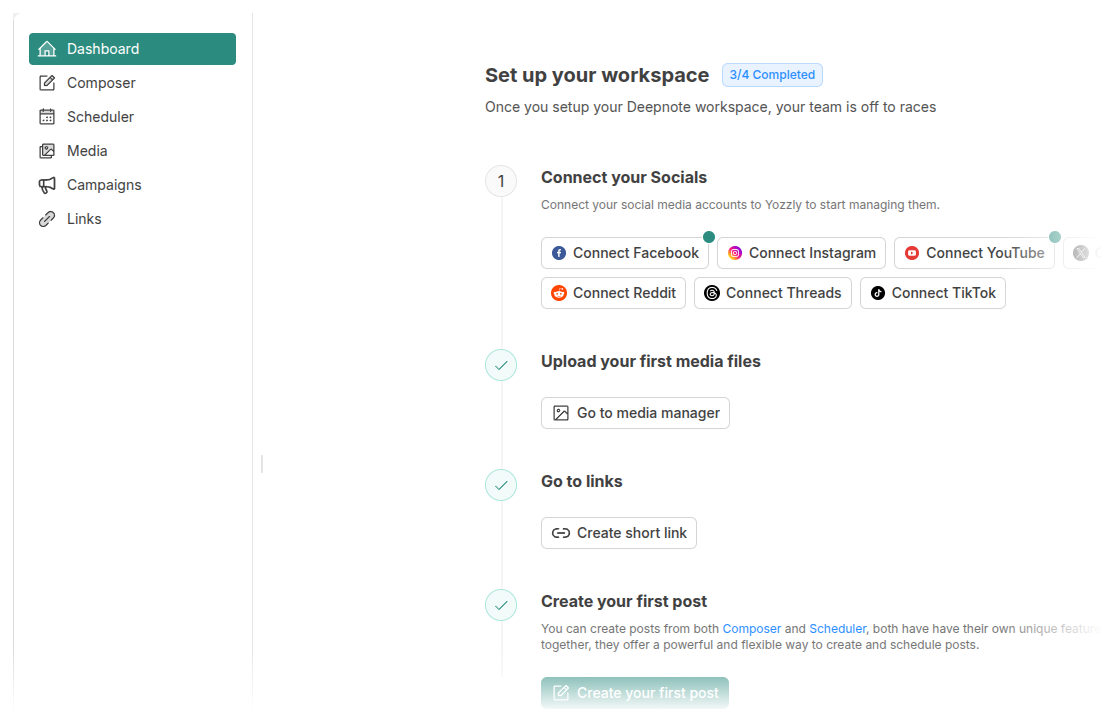Click the partially hidden X connect button
This screenshot has width=1103, height=713.
(x=1083, y=253)
